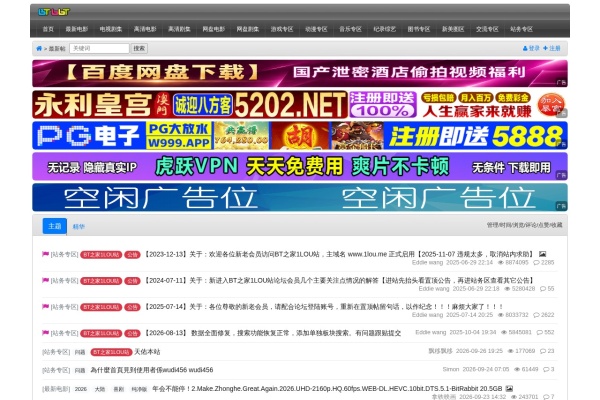Open the 永利皇宫 5202.NET banner ad
This screenshot has height=400, width=600.
[300, 104]
